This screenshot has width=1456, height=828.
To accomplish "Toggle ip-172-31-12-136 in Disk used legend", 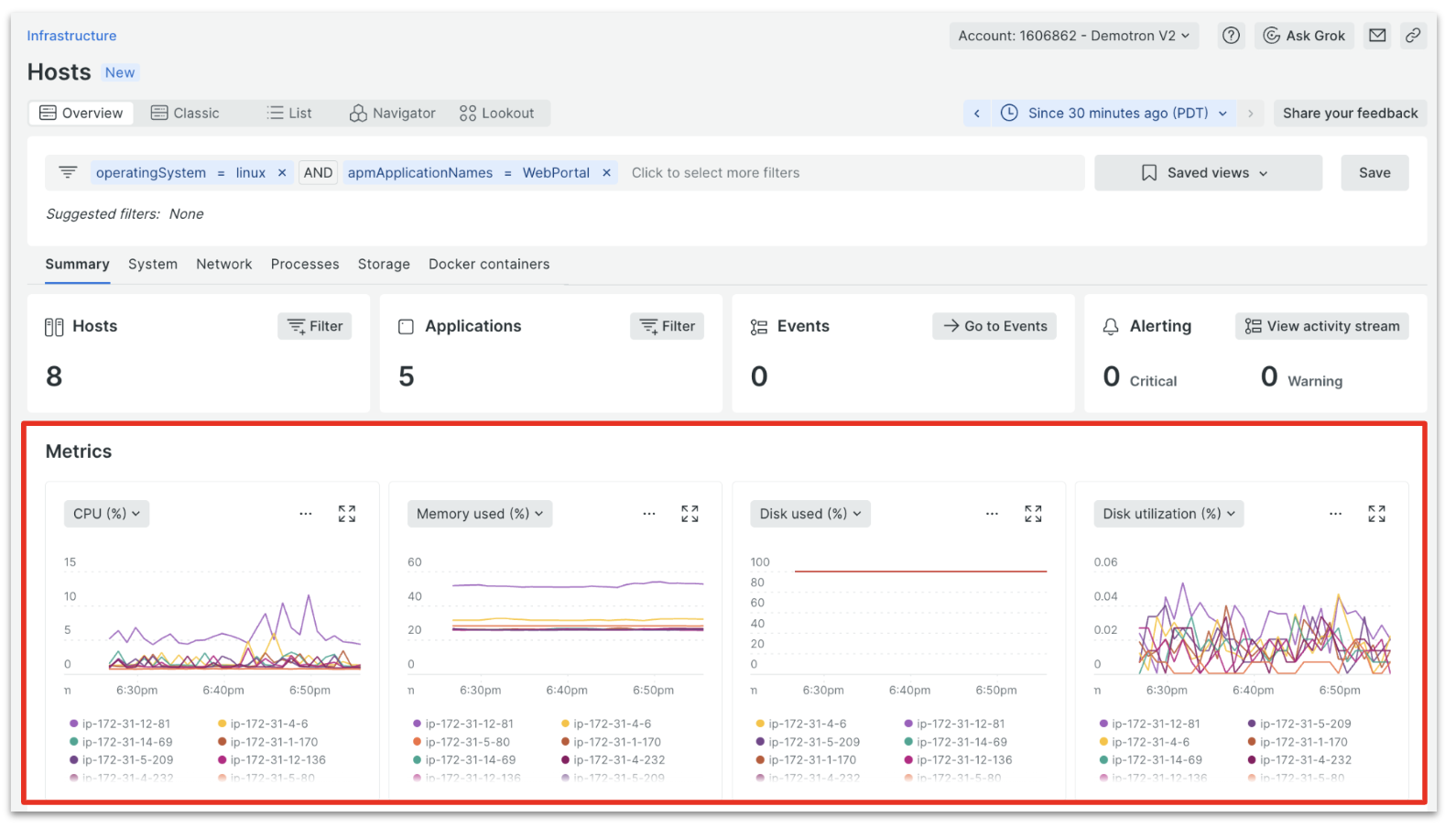I will point(958,760).
